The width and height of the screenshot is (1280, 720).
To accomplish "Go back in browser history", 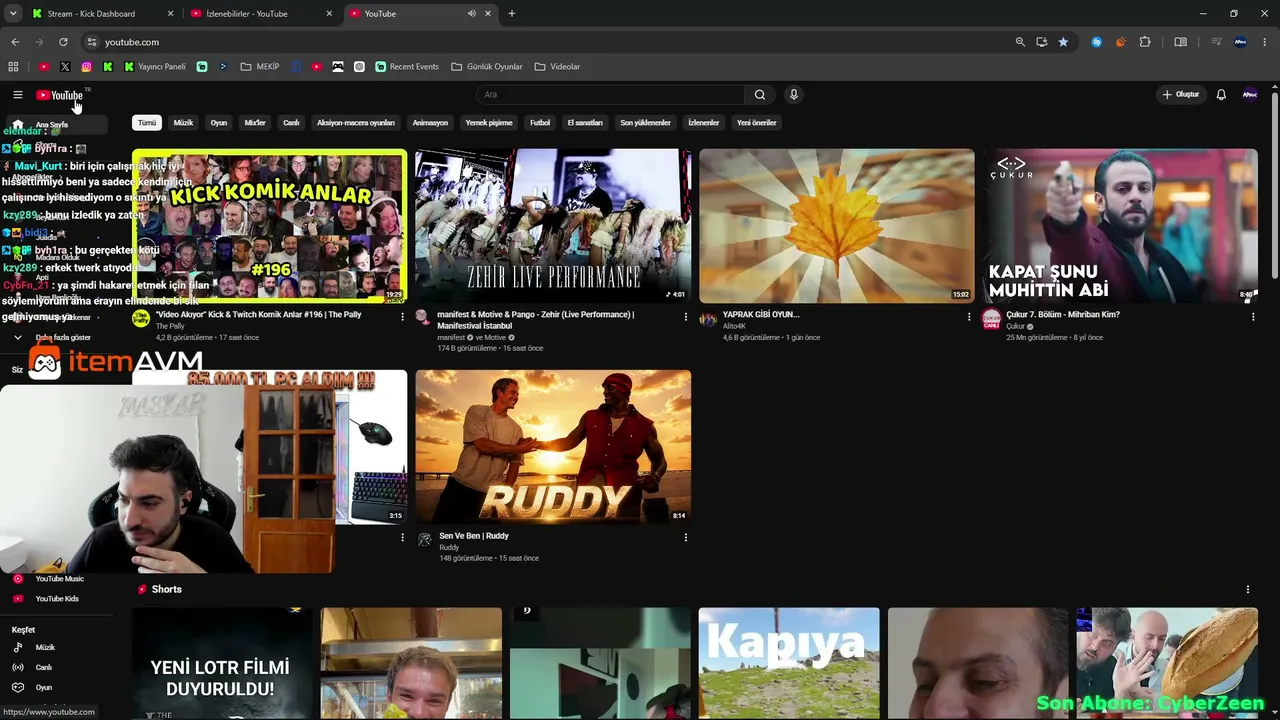I will 15,42.
